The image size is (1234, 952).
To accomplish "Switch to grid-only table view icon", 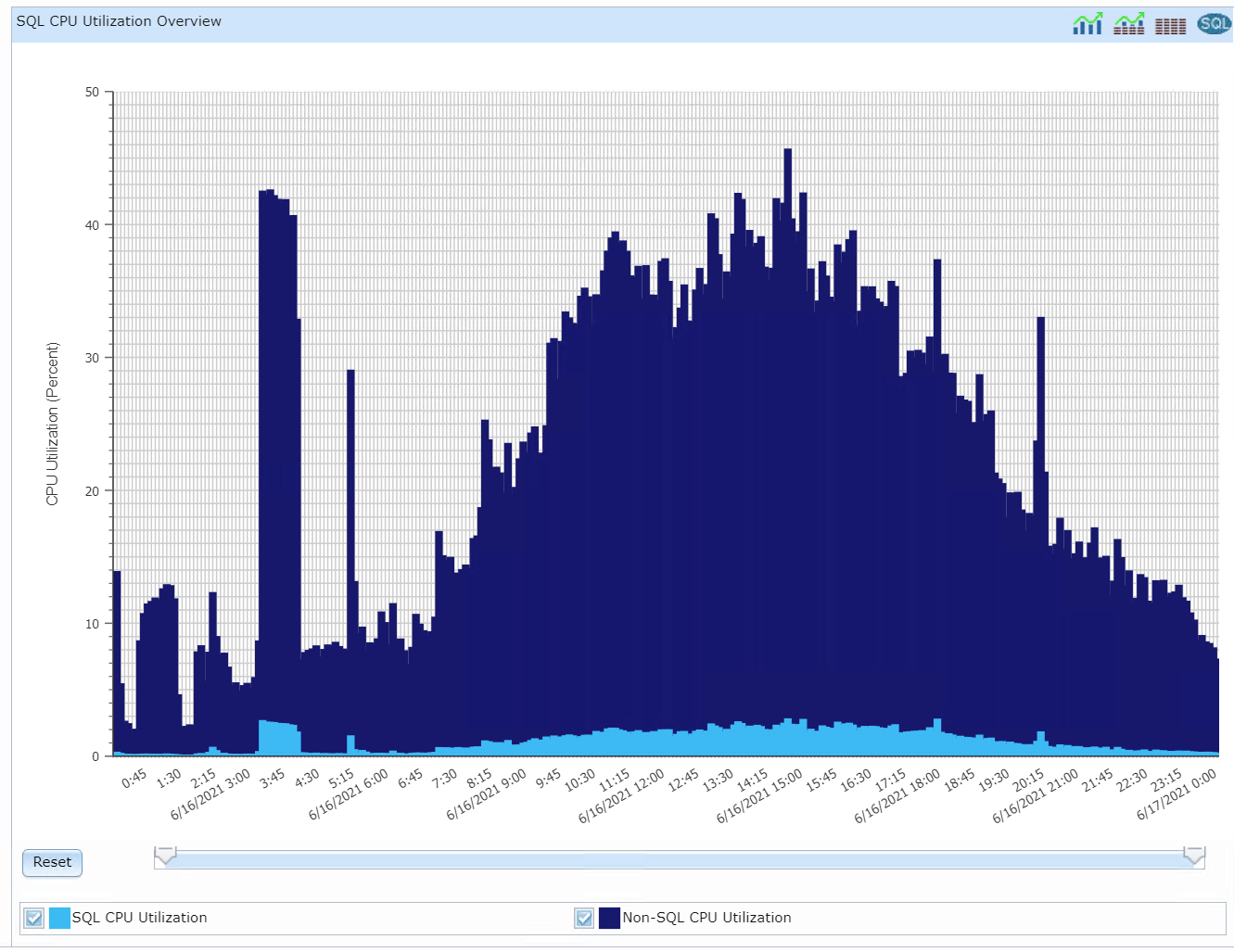I will pos(1170,26).
